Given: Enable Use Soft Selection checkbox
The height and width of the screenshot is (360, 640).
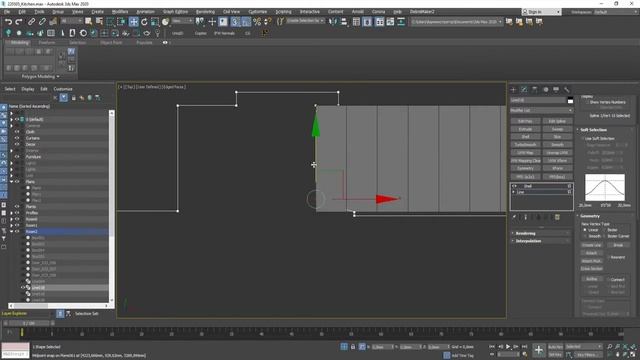Looking at the screenshot, I should (x=583, y=138).
